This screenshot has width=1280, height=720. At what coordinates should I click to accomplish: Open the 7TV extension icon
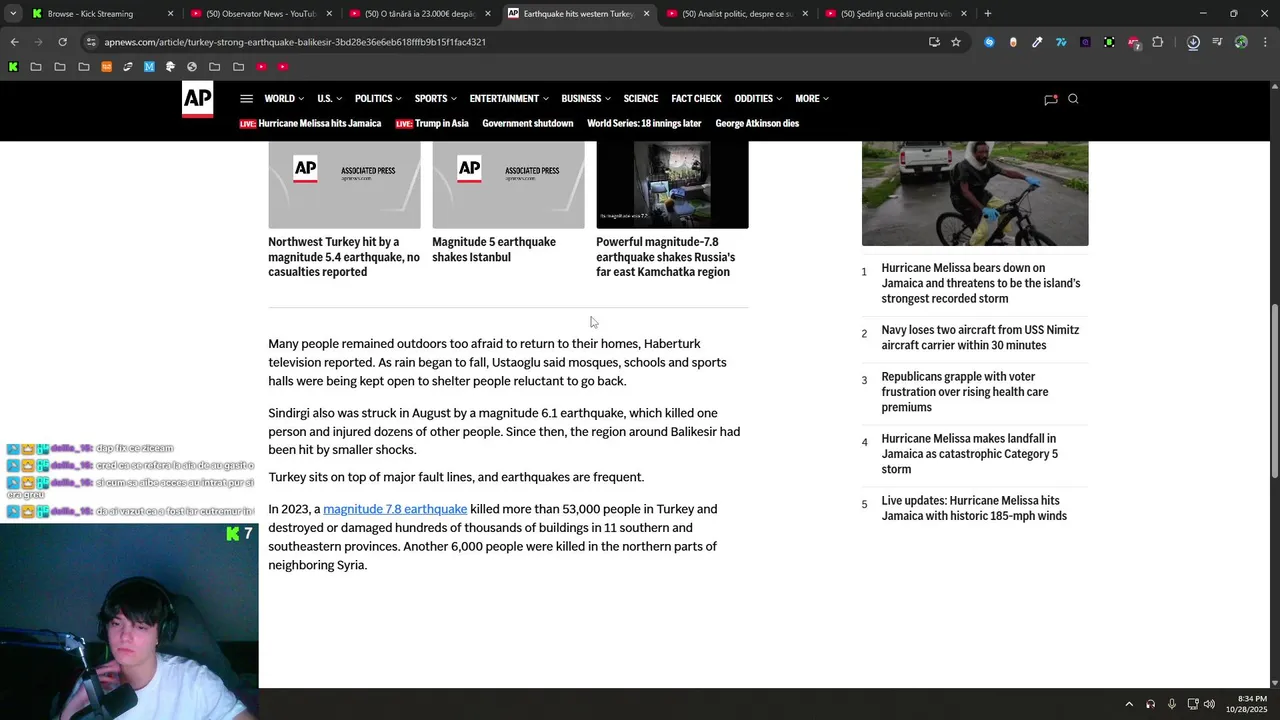1061,42
